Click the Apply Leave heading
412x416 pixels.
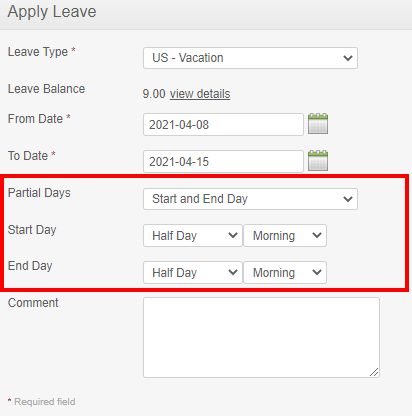tap(52, 12)
